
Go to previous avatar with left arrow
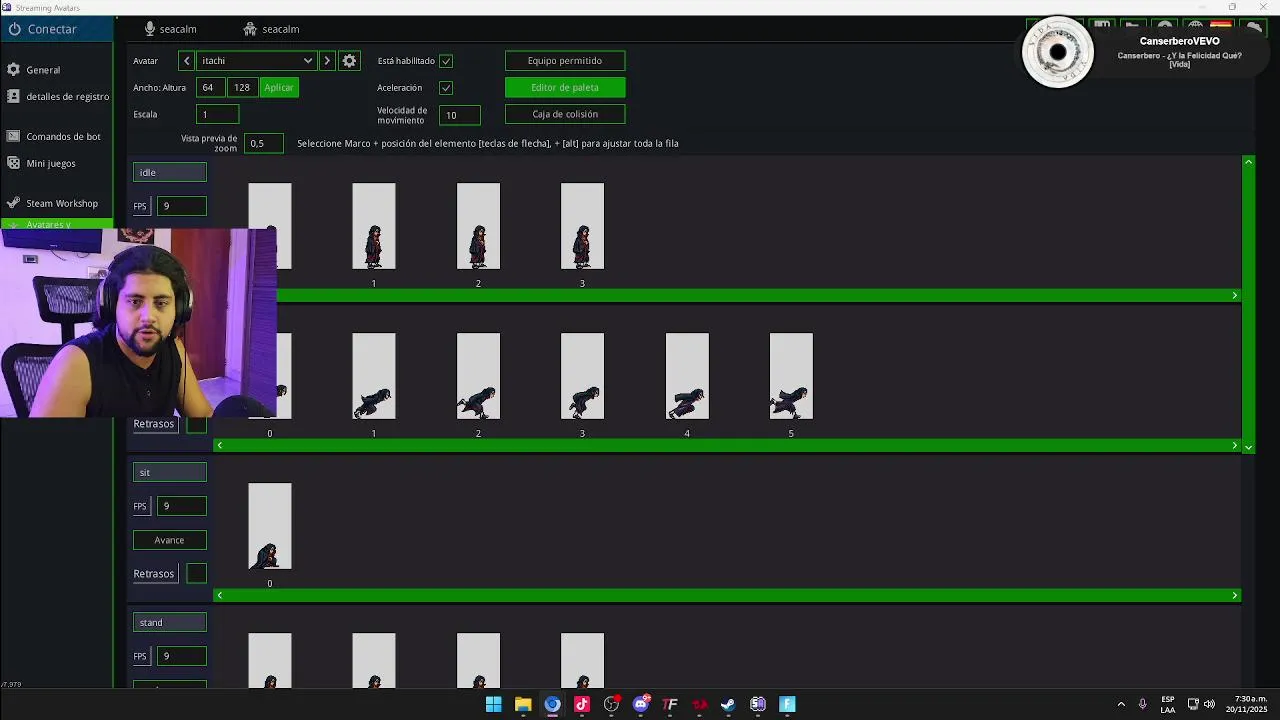(x=186, y=61)
